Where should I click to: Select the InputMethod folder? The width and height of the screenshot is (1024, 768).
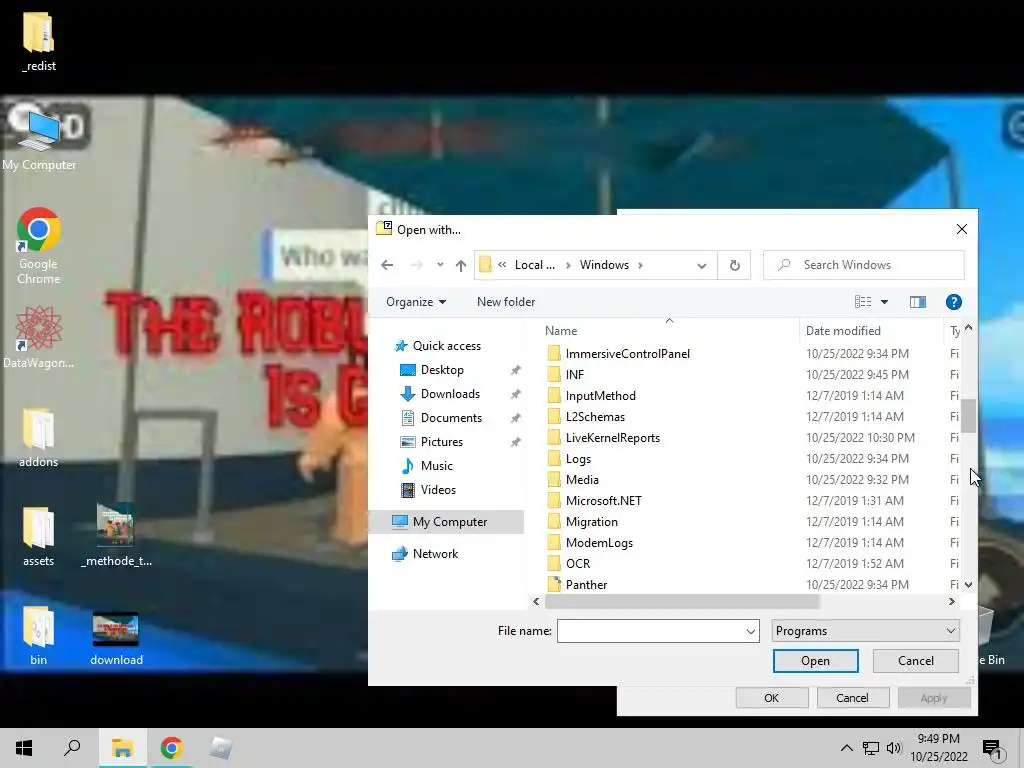coord(600,396)
